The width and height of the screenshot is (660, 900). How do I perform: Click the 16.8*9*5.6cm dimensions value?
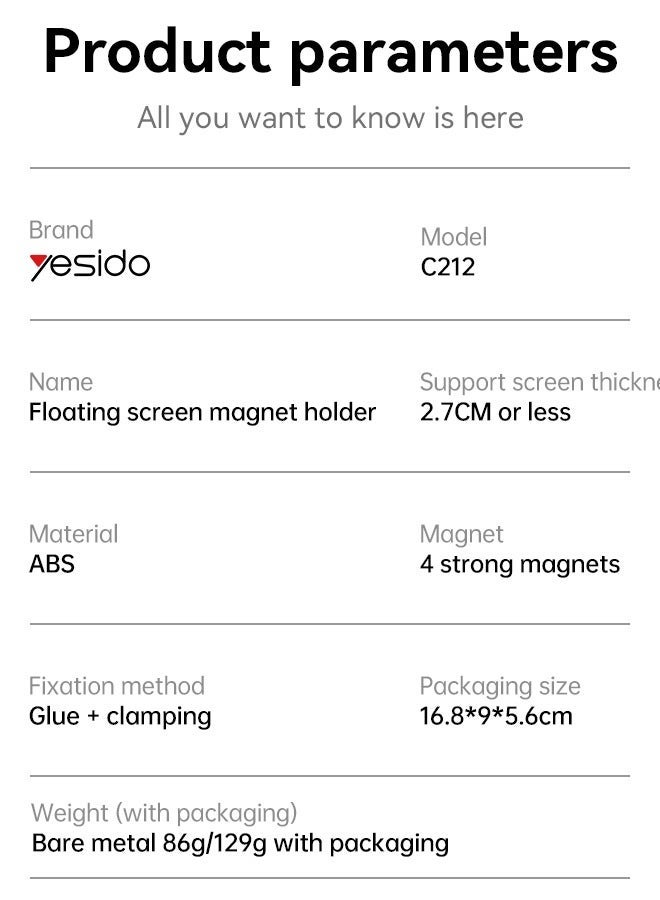496,716
